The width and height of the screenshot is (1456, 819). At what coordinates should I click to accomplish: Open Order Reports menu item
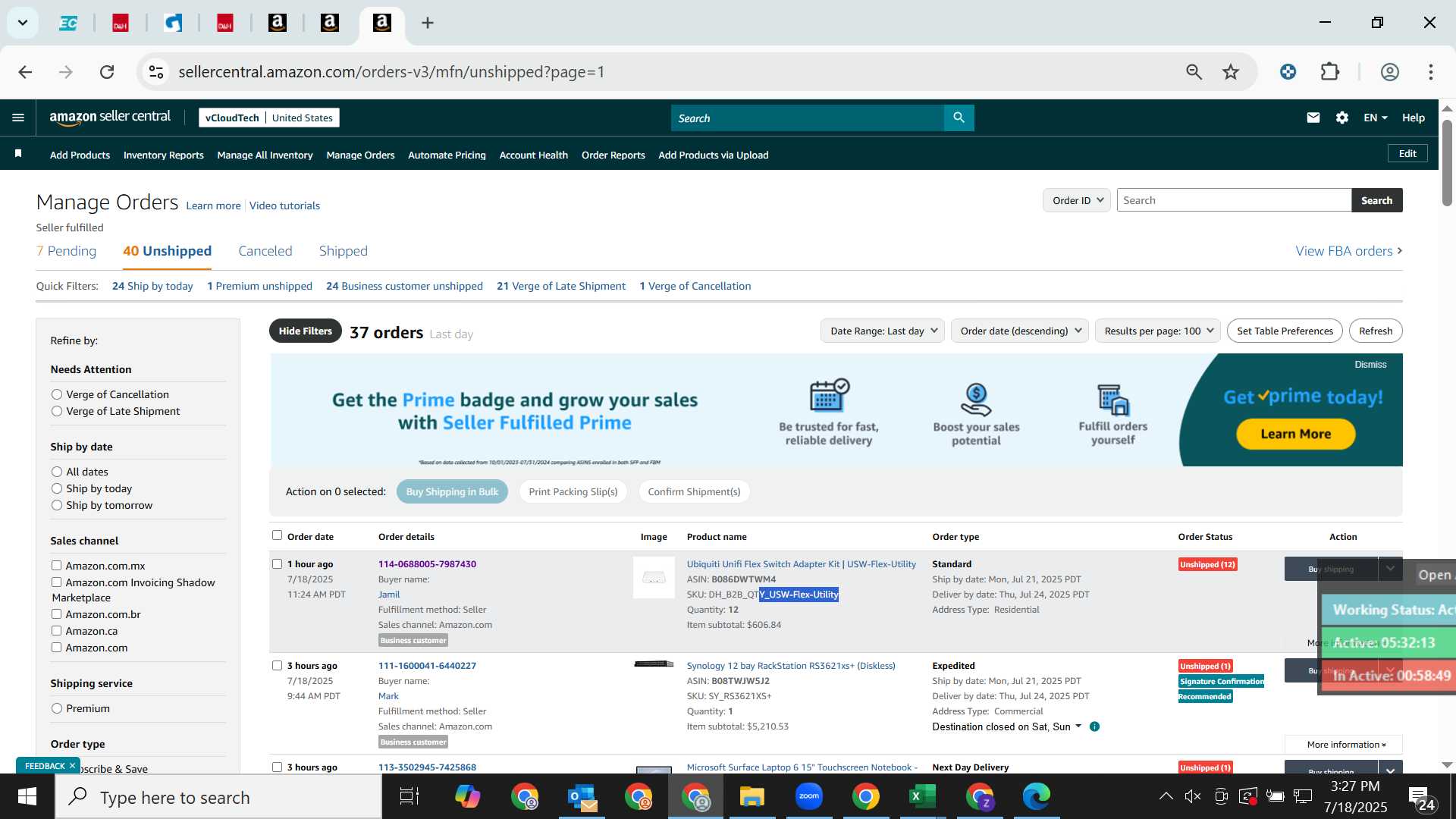point(613,155)
